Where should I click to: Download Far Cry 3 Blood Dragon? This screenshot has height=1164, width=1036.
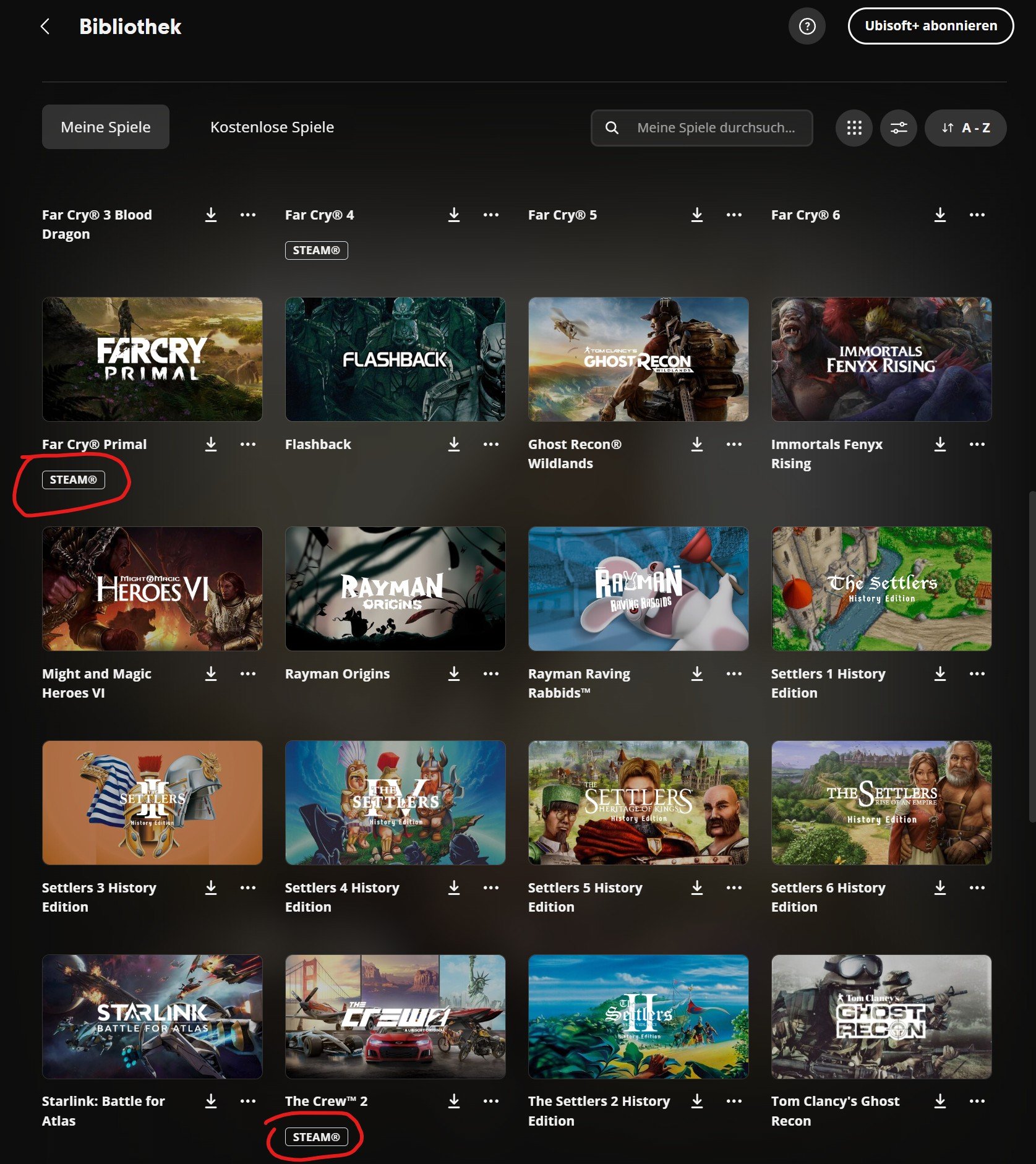[x=211, y=215]
